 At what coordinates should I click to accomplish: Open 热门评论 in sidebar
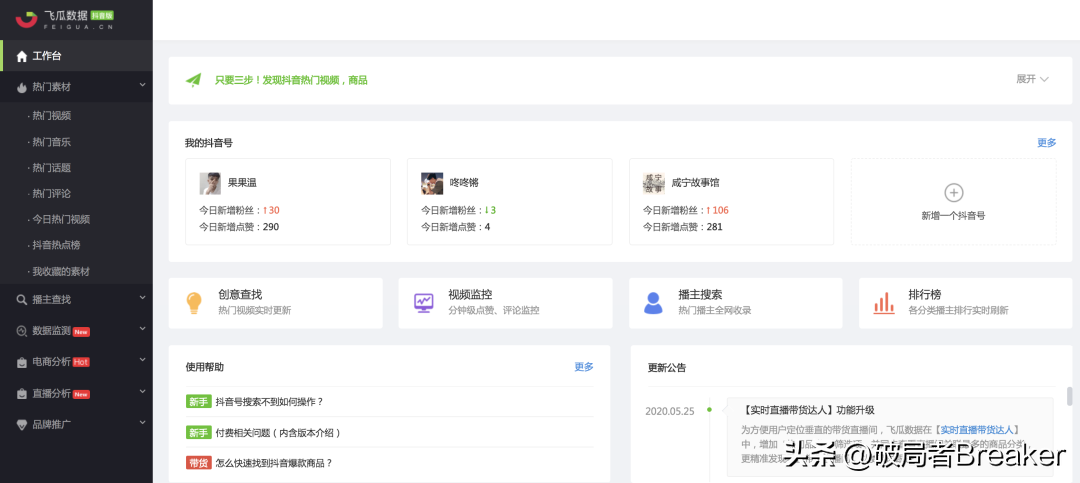coord(51,194)
